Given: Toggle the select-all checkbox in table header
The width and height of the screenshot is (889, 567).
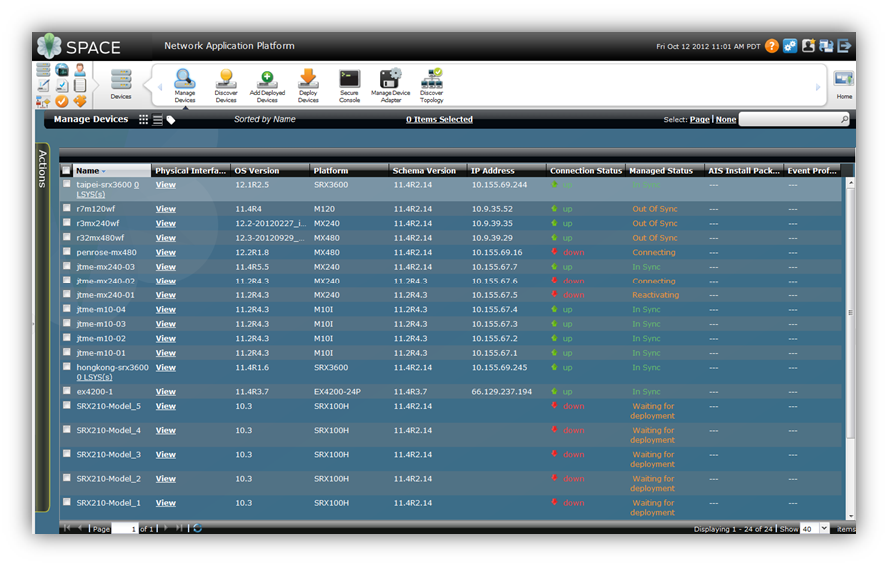Looking at the screenshot, I should coord(66,171).
